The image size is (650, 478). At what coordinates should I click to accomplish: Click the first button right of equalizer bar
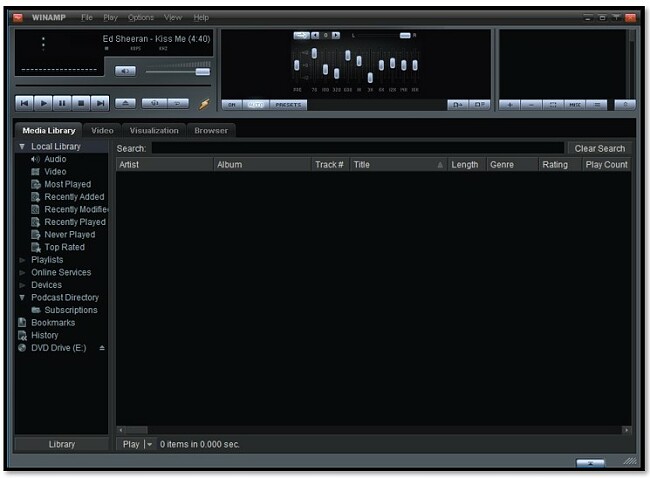pos(458,105)
